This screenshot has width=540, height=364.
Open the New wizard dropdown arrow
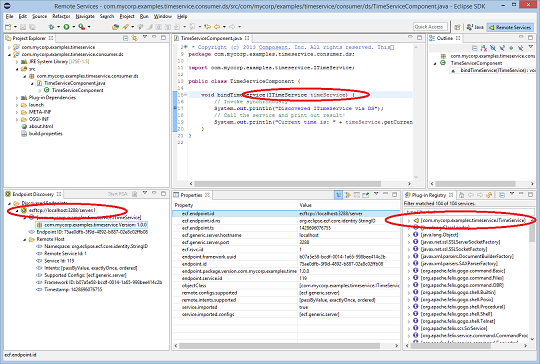click(x=15, y=27)
